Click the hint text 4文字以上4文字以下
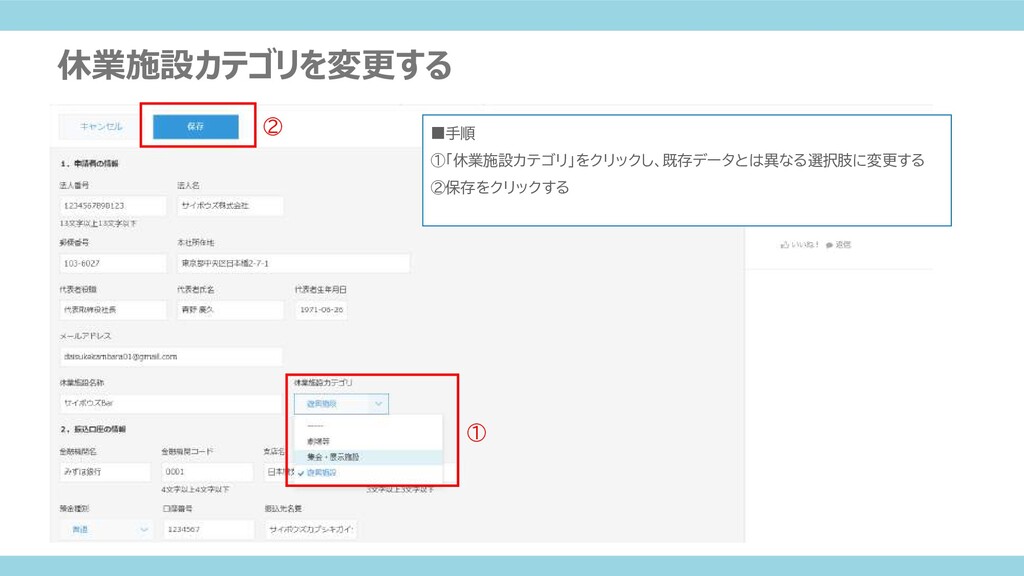1024x576 pixels. [x=195, y=489]
